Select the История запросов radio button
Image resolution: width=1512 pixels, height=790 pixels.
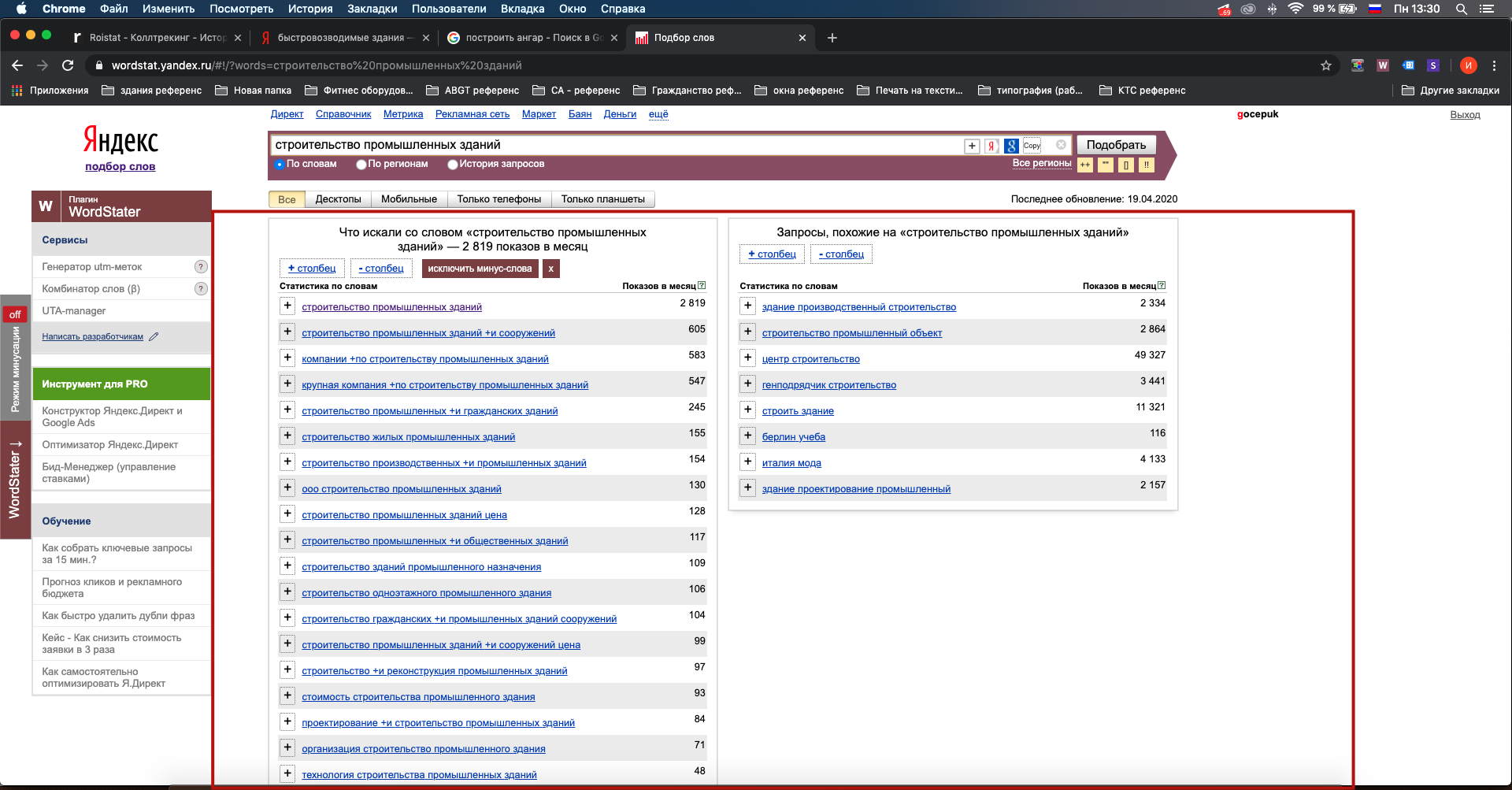point(453,165)
